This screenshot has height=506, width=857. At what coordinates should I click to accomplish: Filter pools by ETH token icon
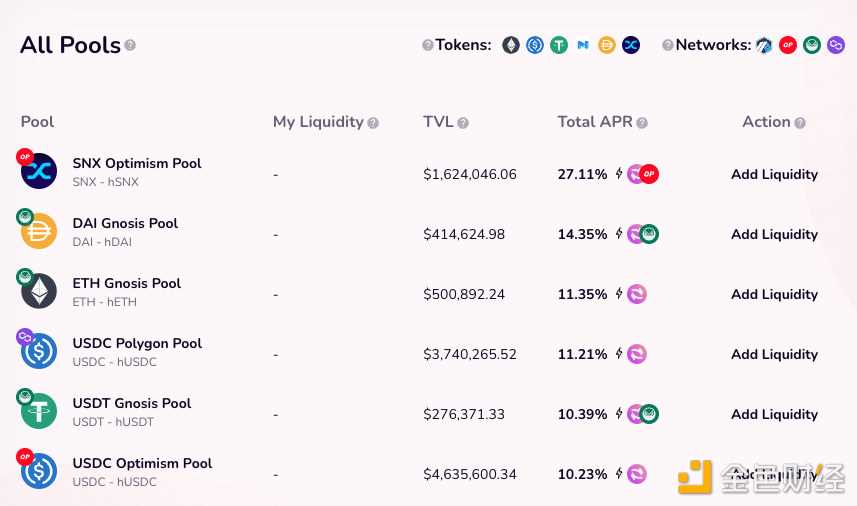tap(511, 45)
